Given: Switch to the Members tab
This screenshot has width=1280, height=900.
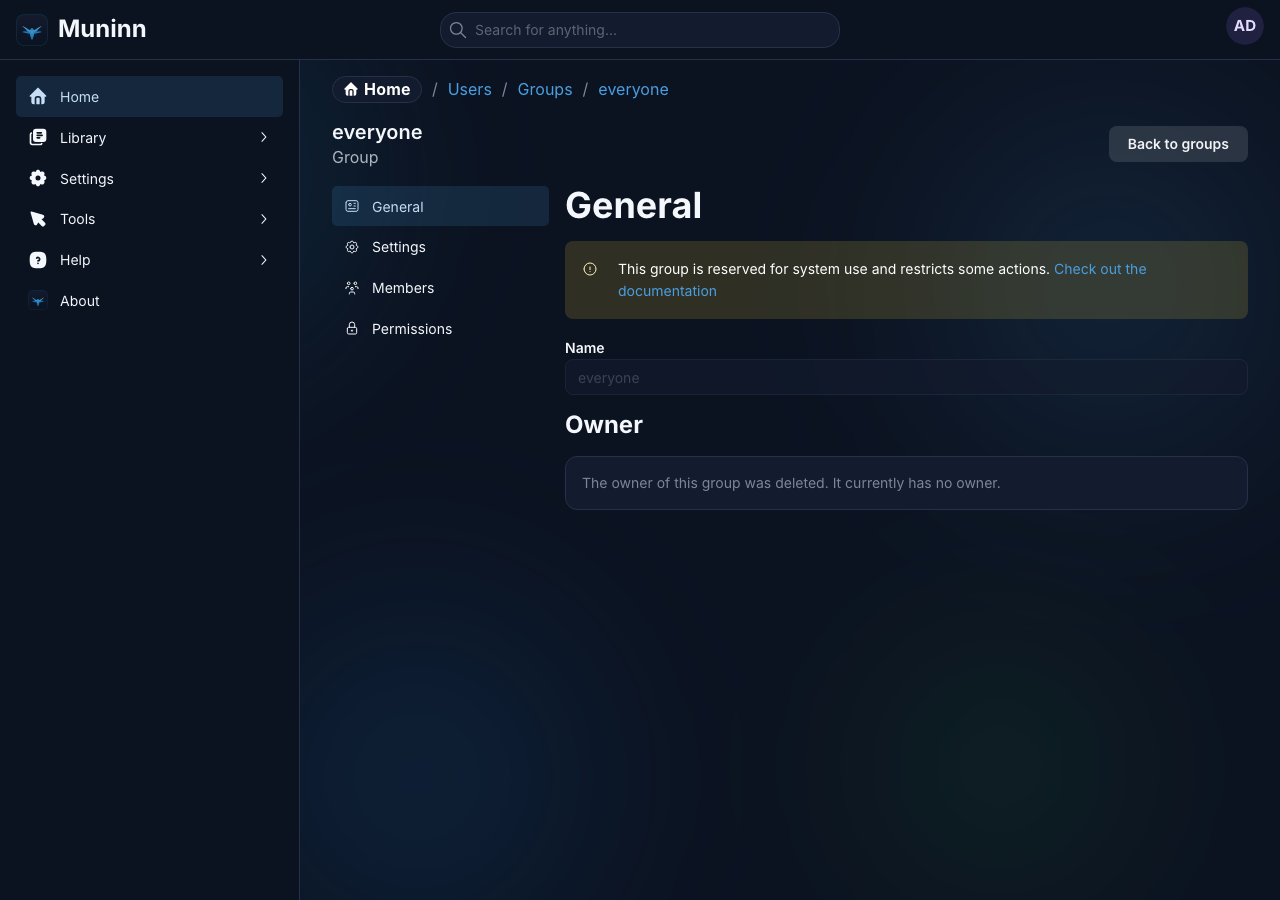Looking at the screenshot, I should [x=440, y=288].
